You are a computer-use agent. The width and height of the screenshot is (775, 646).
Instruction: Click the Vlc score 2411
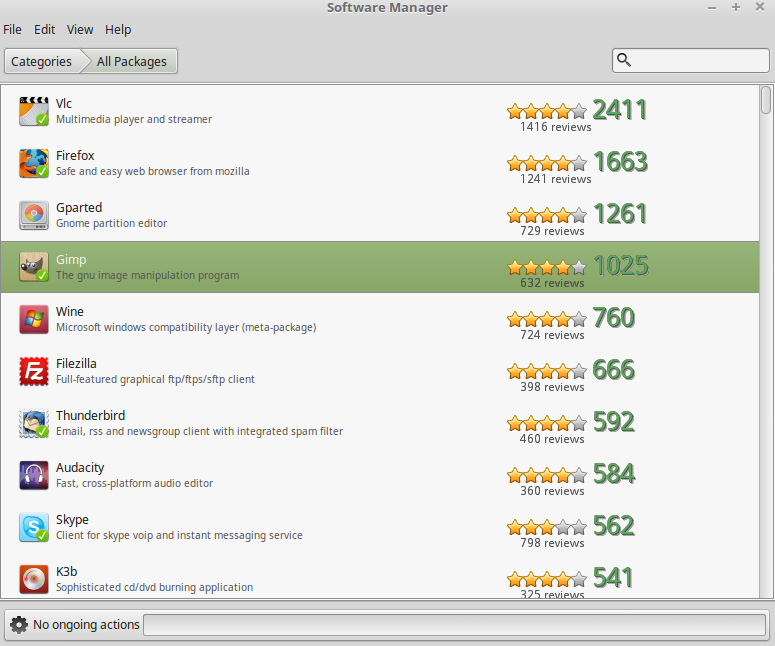[x=620, y=110]
